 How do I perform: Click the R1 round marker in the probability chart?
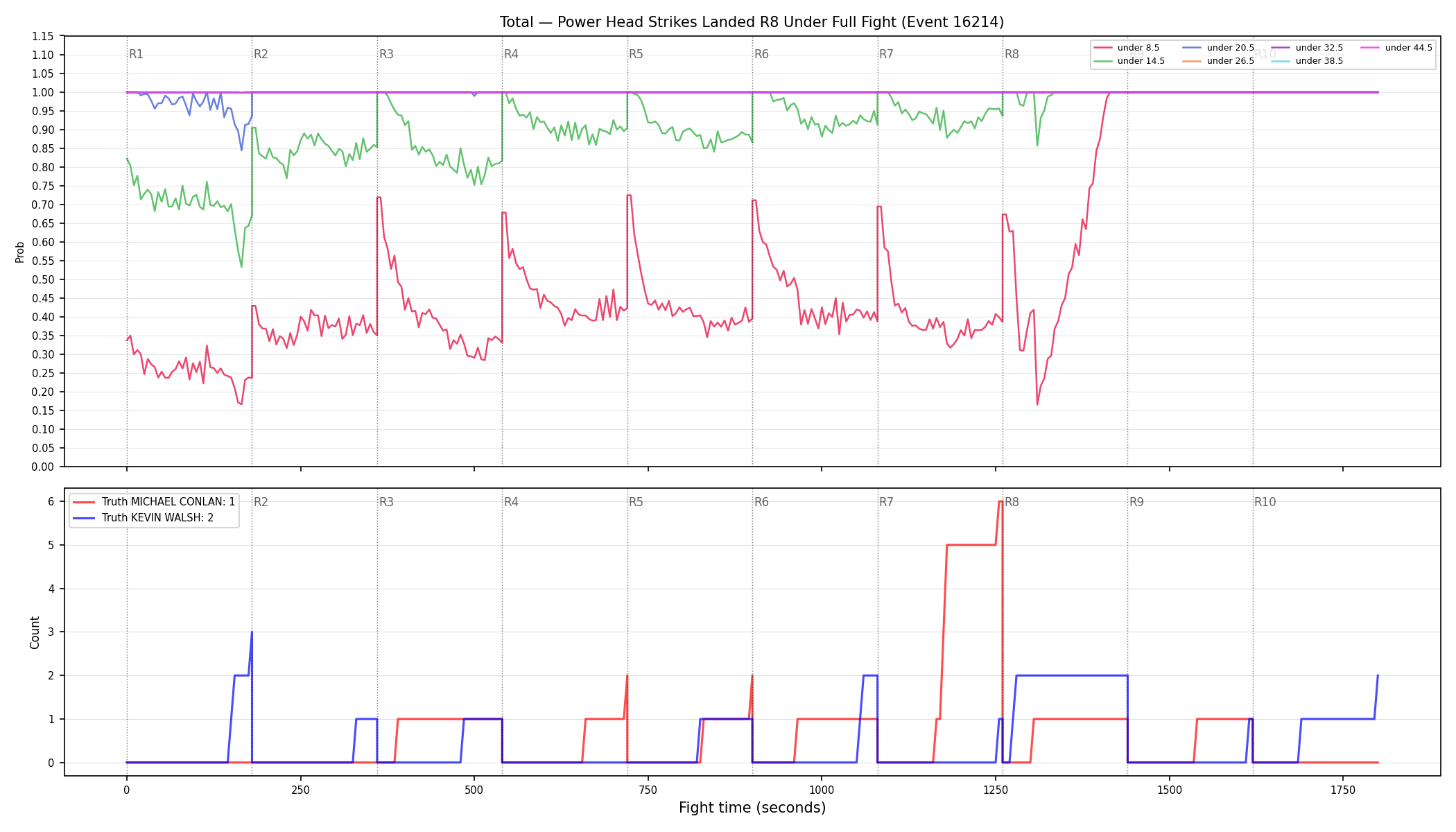pos(136,54)
